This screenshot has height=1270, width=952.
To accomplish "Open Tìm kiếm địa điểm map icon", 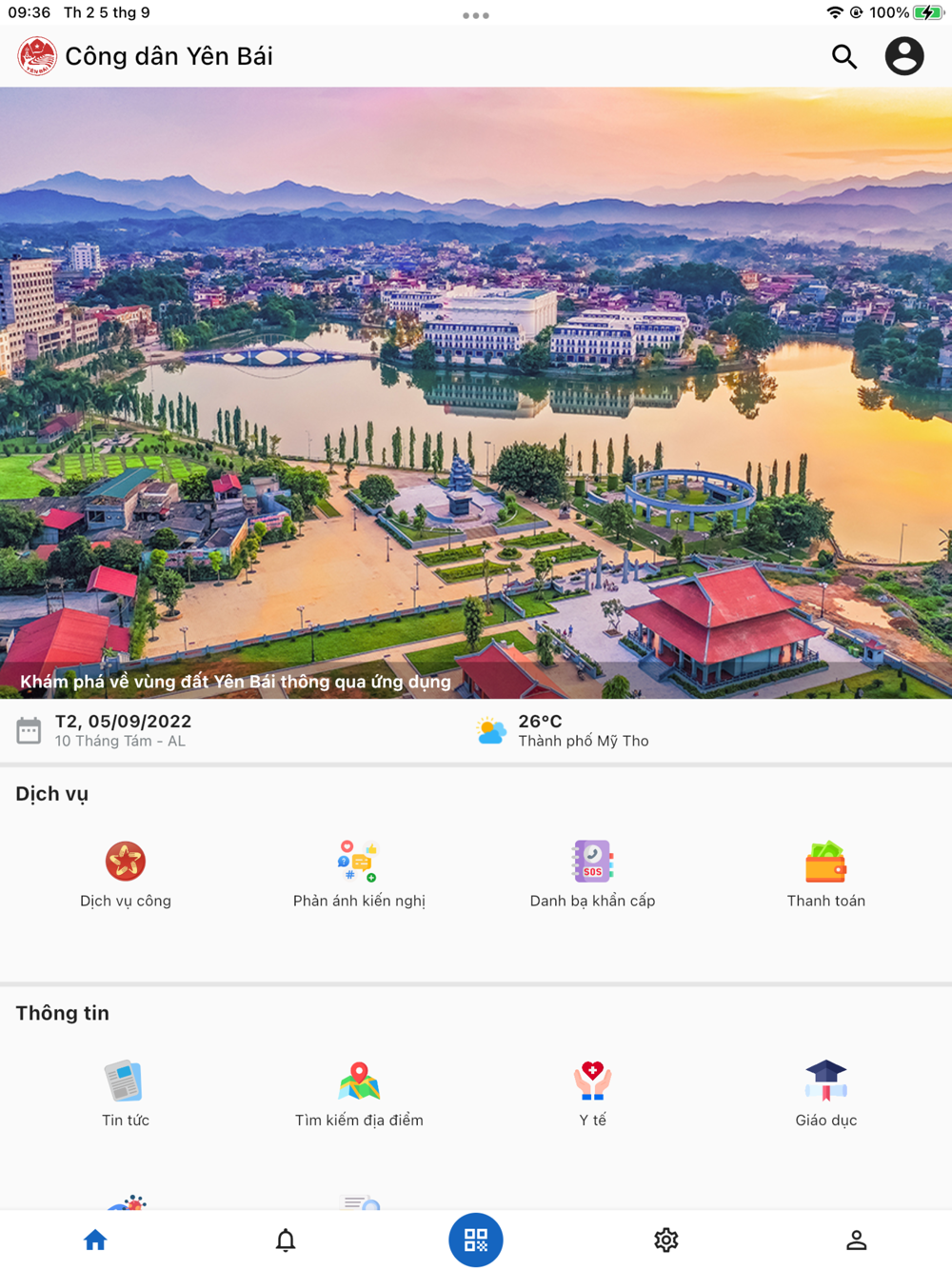I will point(359,1081).
